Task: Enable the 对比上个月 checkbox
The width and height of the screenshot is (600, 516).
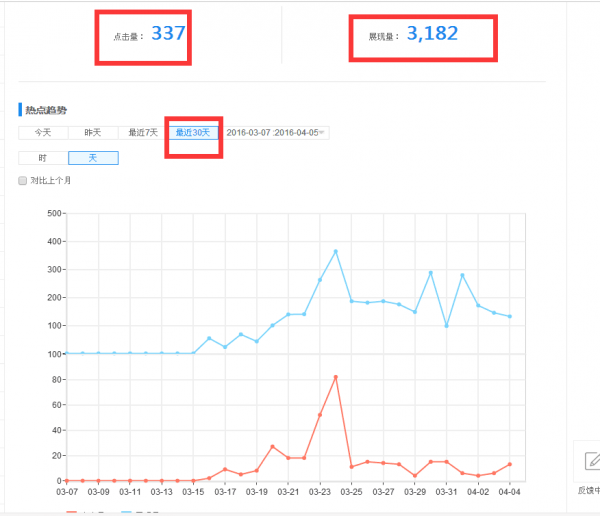Action: click(x=23, y=181)
